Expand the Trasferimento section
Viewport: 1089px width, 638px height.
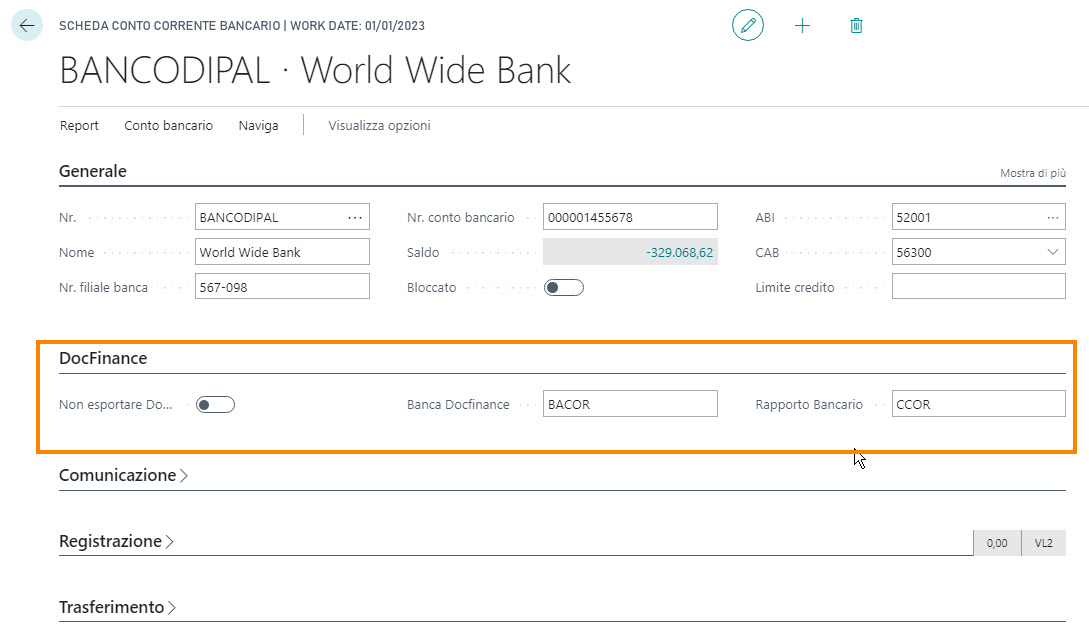[118, 608]
